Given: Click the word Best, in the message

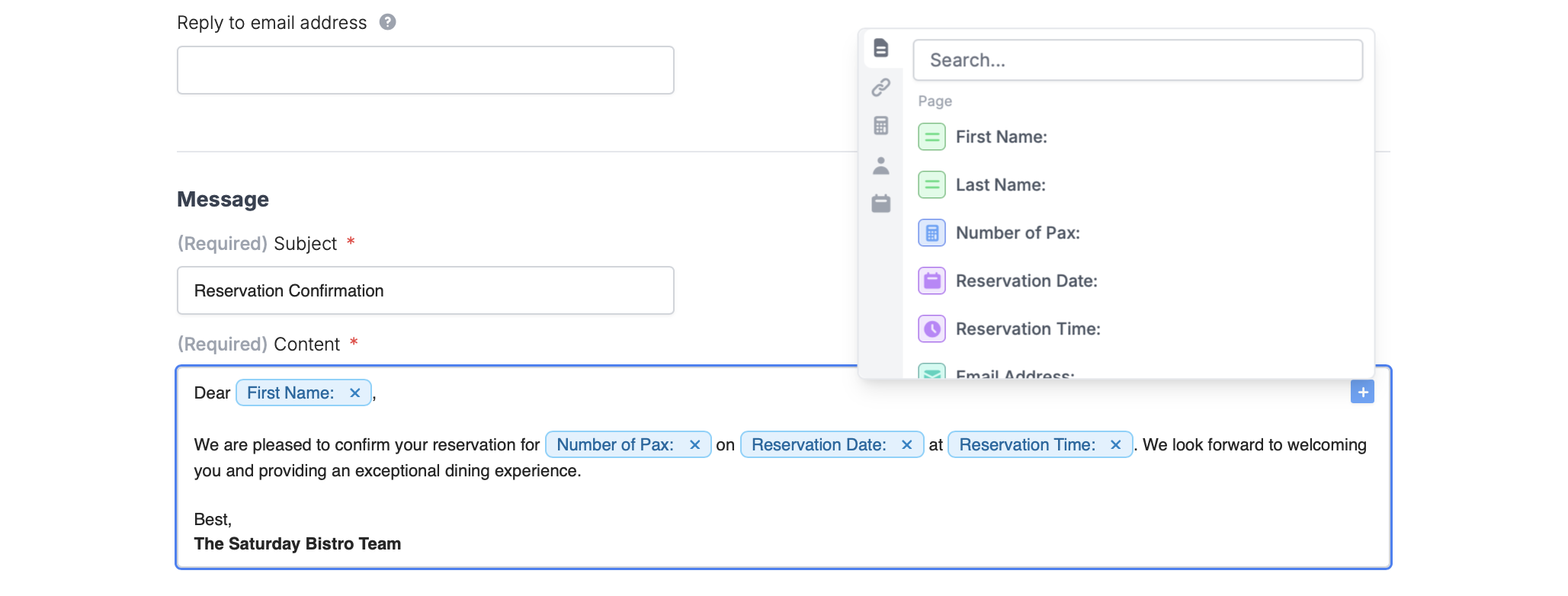Looking at the screenshot, I should click(213, 520).
